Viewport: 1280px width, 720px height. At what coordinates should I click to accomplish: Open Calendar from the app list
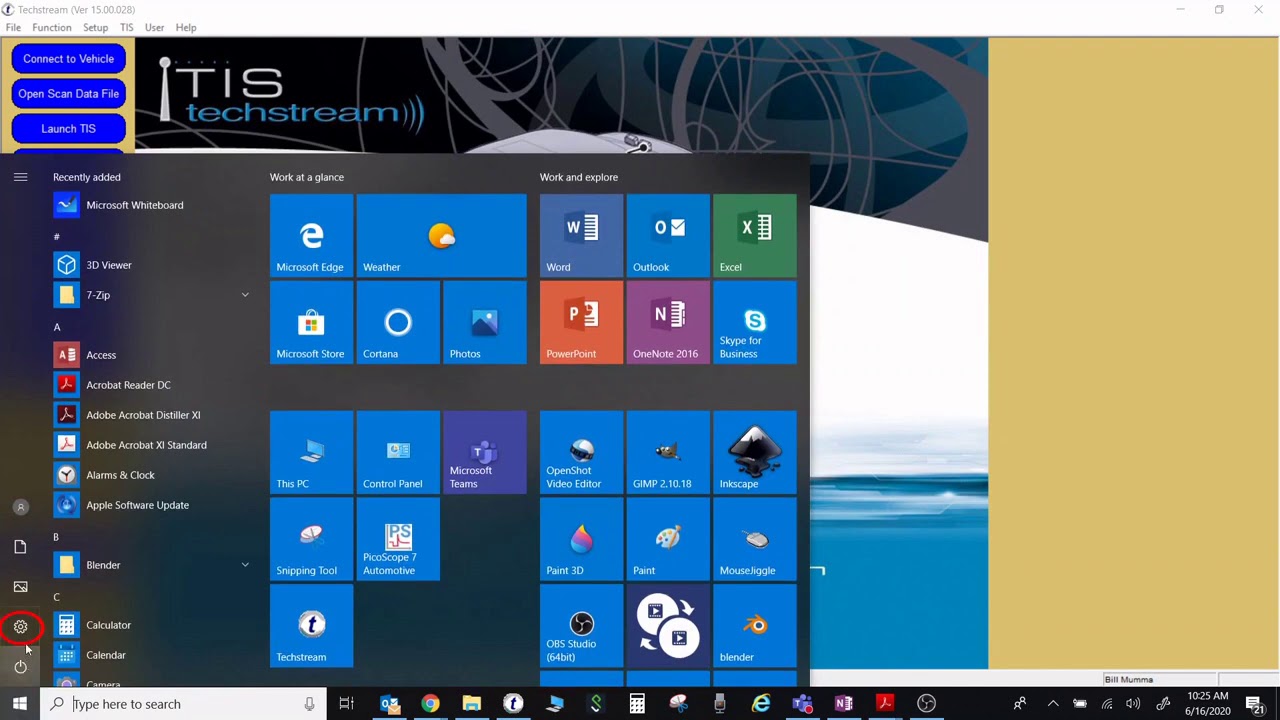[x=152, y=655]
